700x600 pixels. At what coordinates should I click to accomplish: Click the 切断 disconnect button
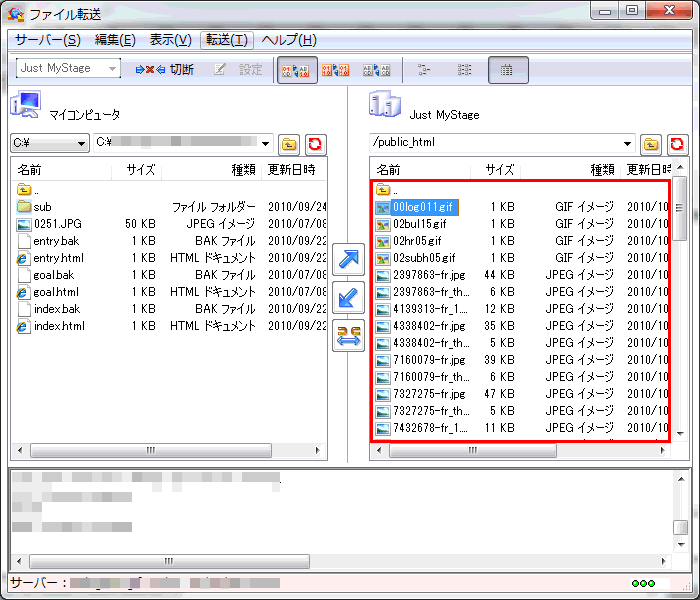[166, 70]
